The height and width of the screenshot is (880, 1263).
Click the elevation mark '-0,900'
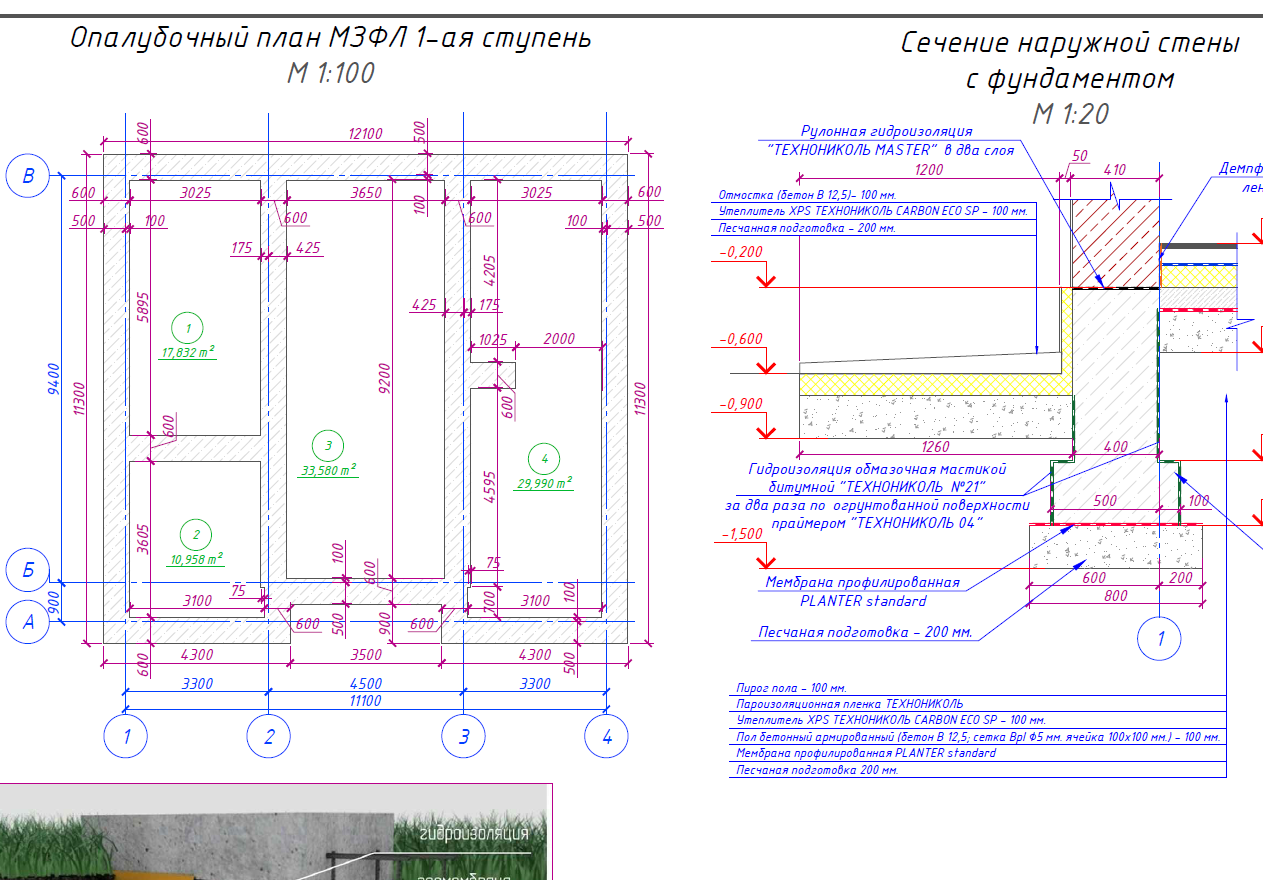tap(740, 404)
